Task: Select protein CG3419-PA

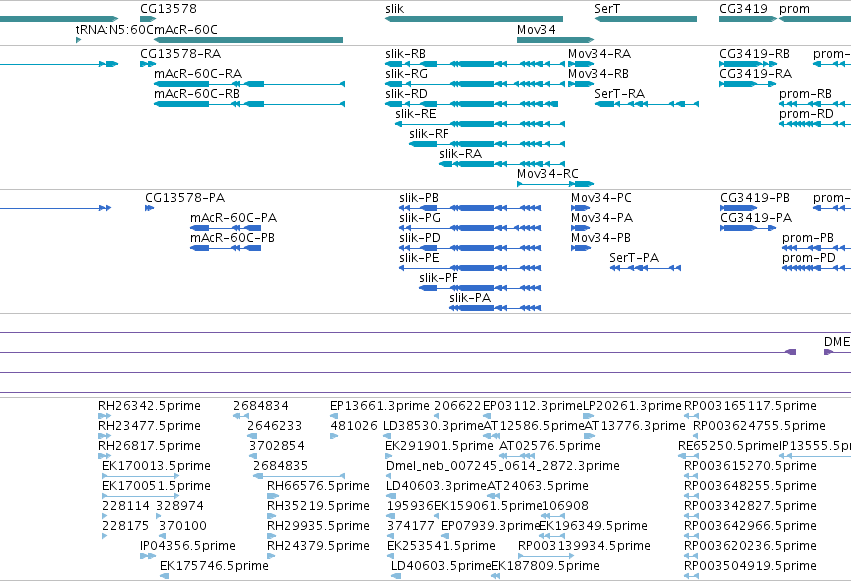Action: [x=747, y=228]
